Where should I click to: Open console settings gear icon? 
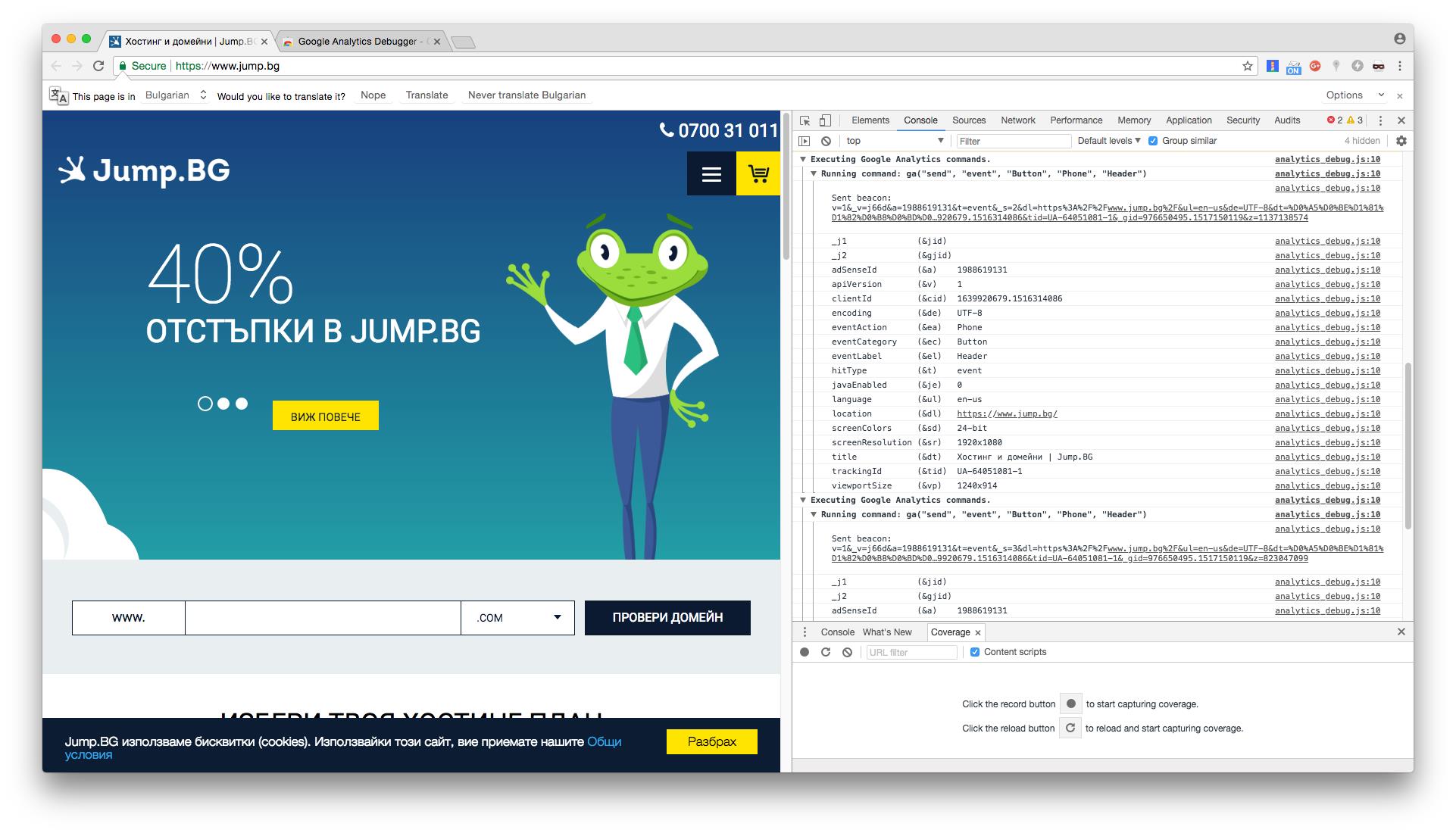(1401, 141)
